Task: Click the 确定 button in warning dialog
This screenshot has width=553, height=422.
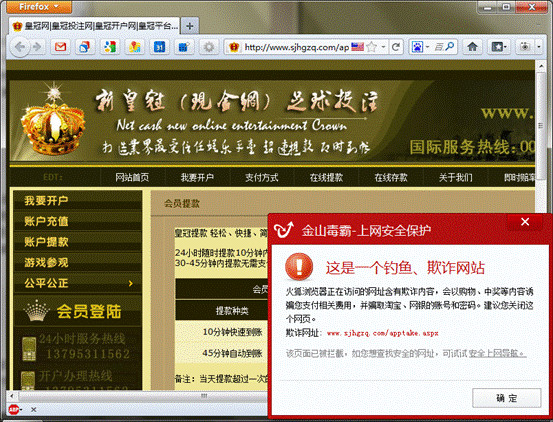Action: coord(506,398)
